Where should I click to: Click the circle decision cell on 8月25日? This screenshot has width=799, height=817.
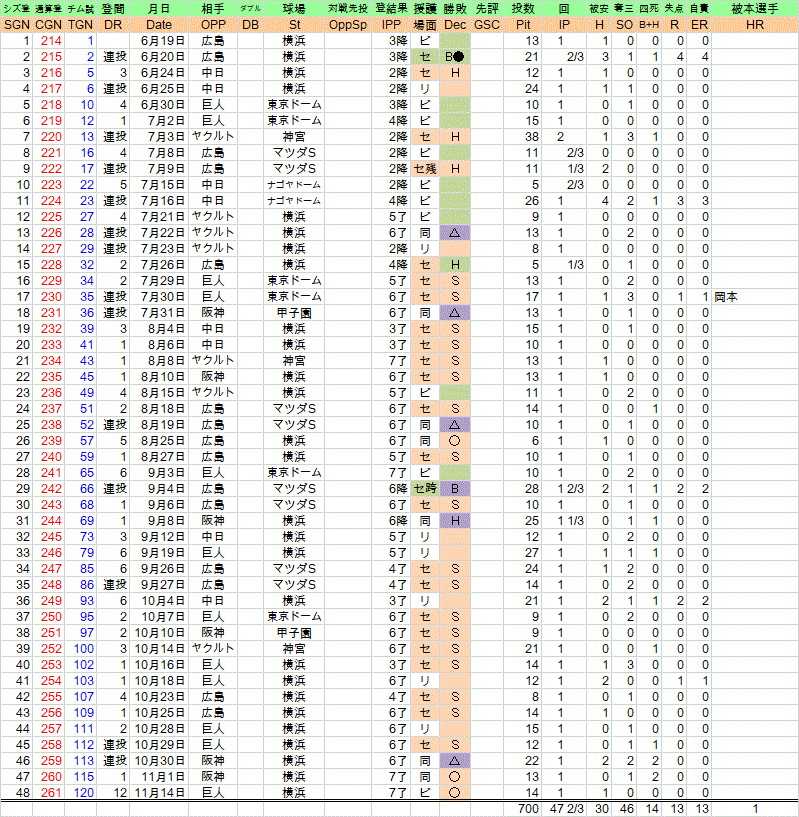[x=455, y=441]
